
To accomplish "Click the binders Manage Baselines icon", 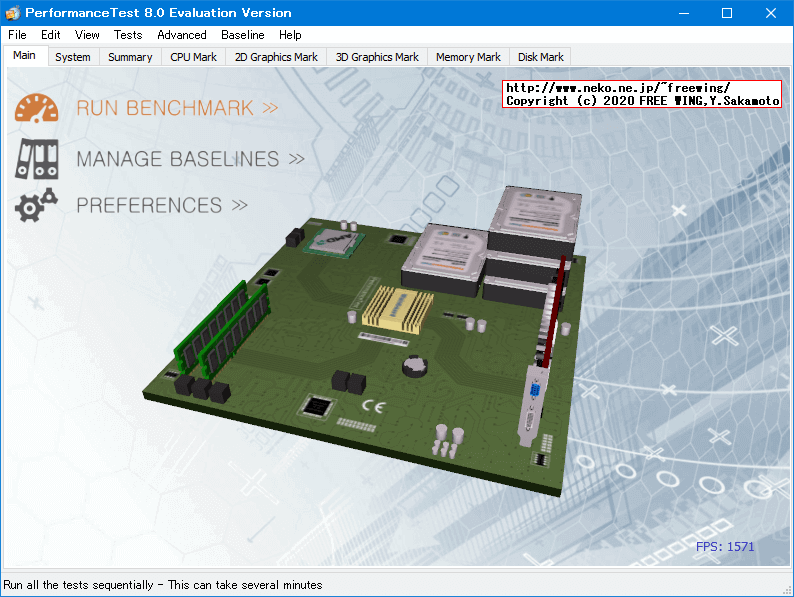I will (37, 158).
